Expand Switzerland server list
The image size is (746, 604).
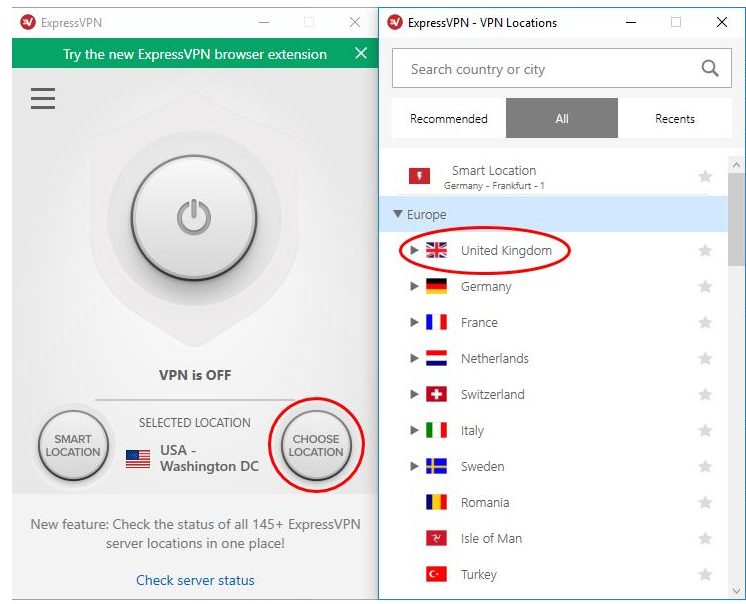click(414, 394)
